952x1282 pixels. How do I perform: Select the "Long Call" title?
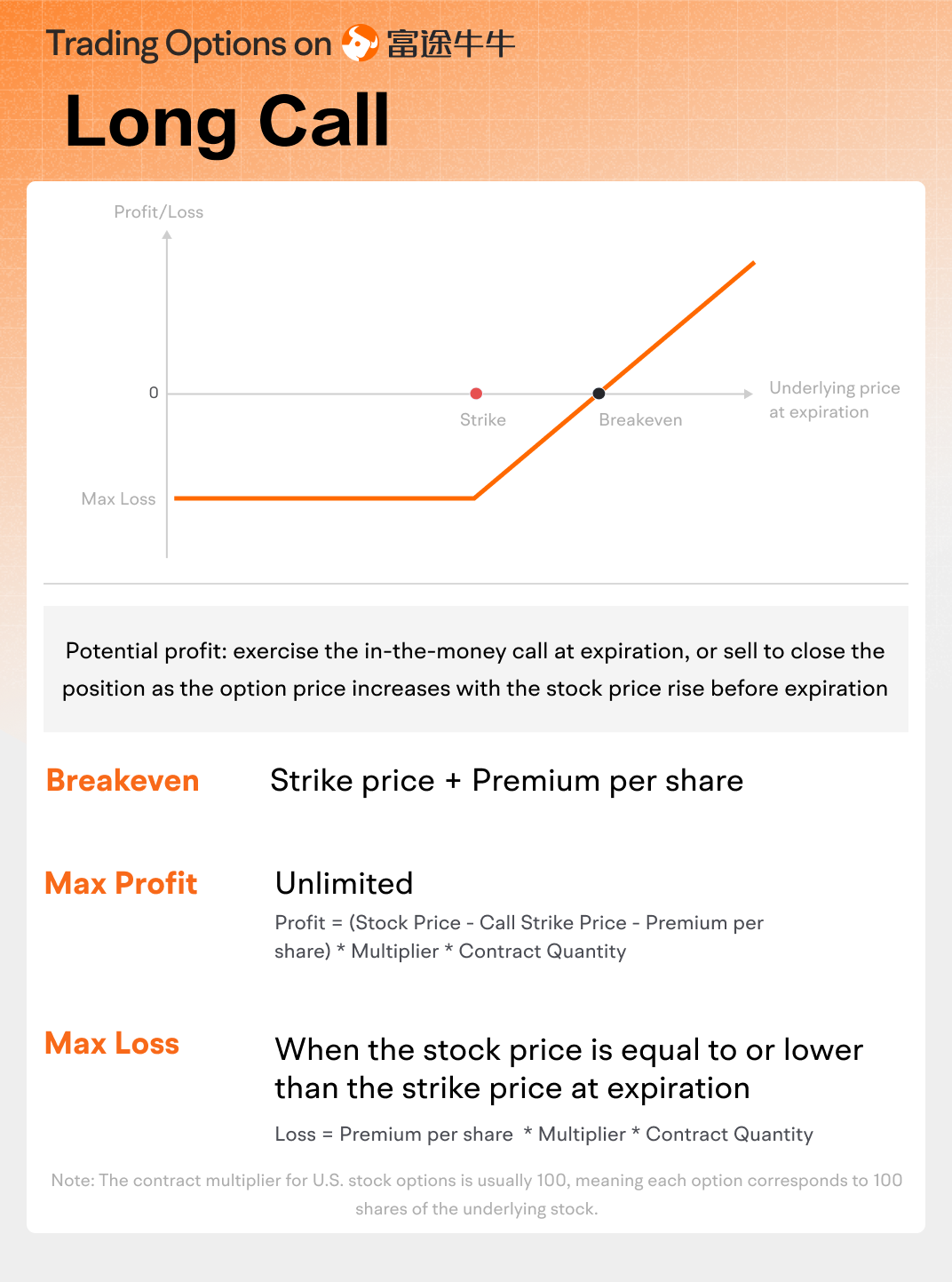[227, 121]
